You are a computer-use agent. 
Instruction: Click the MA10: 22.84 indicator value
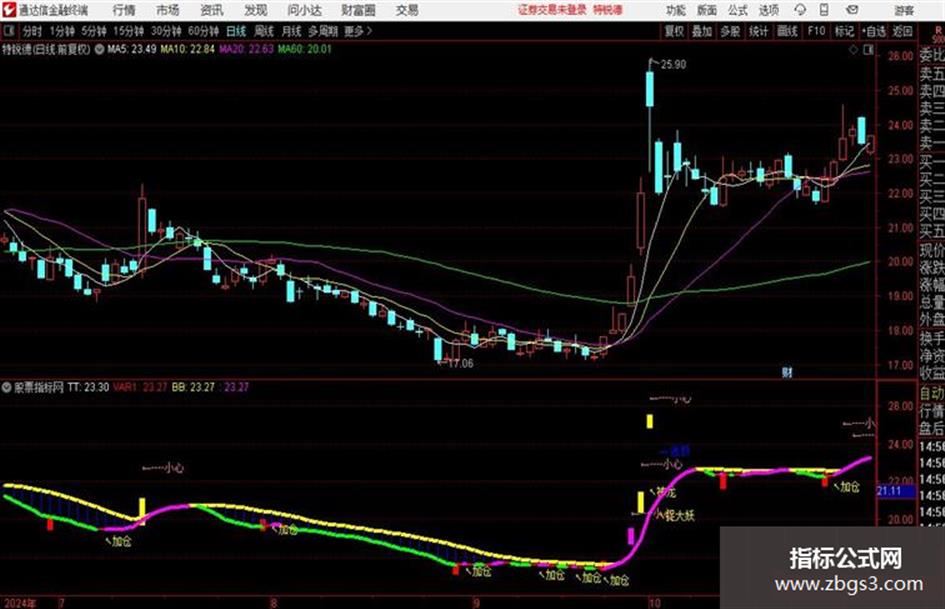(x=187, y=49)
